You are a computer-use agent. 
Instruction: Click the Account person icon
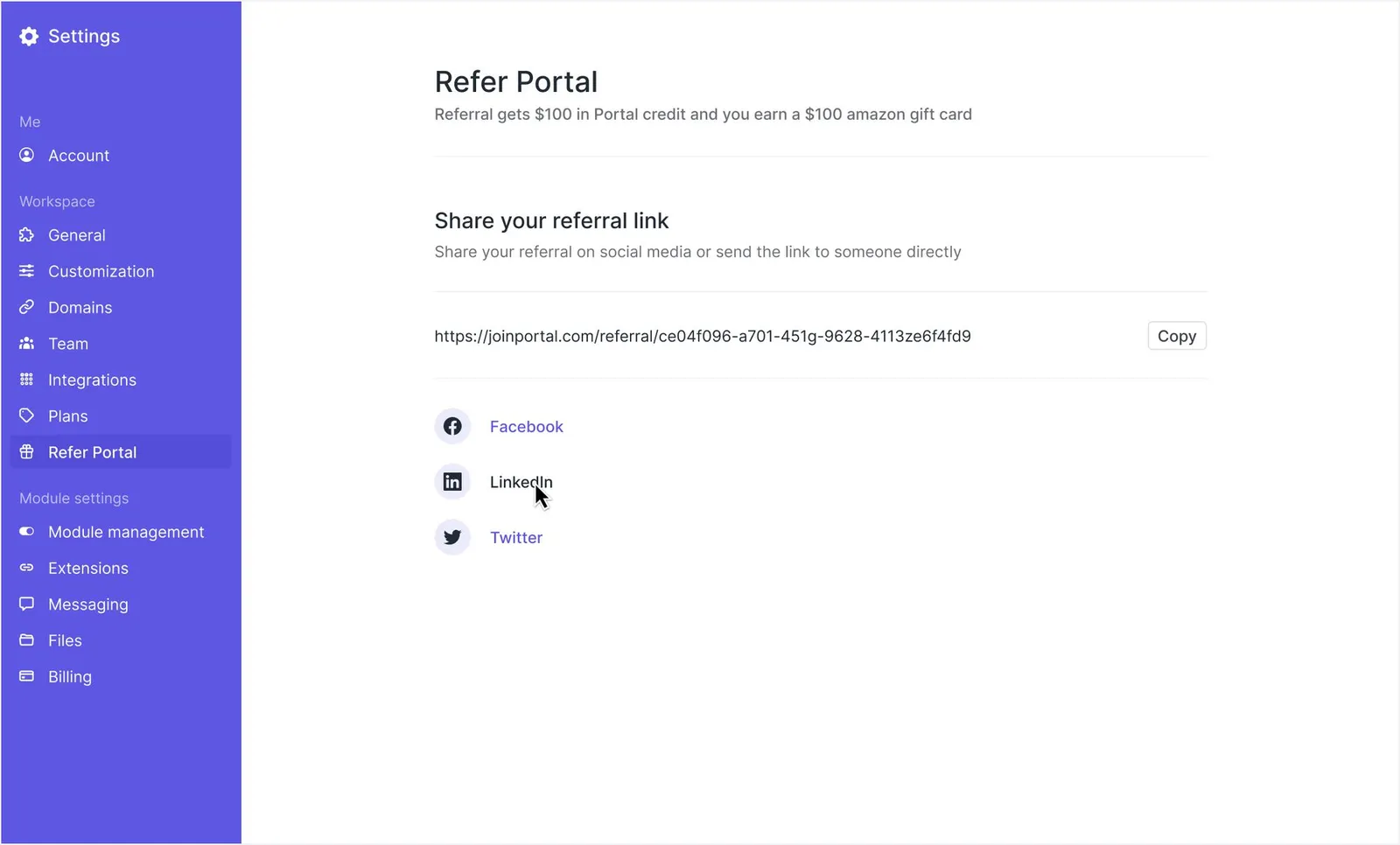coord(27,155)
